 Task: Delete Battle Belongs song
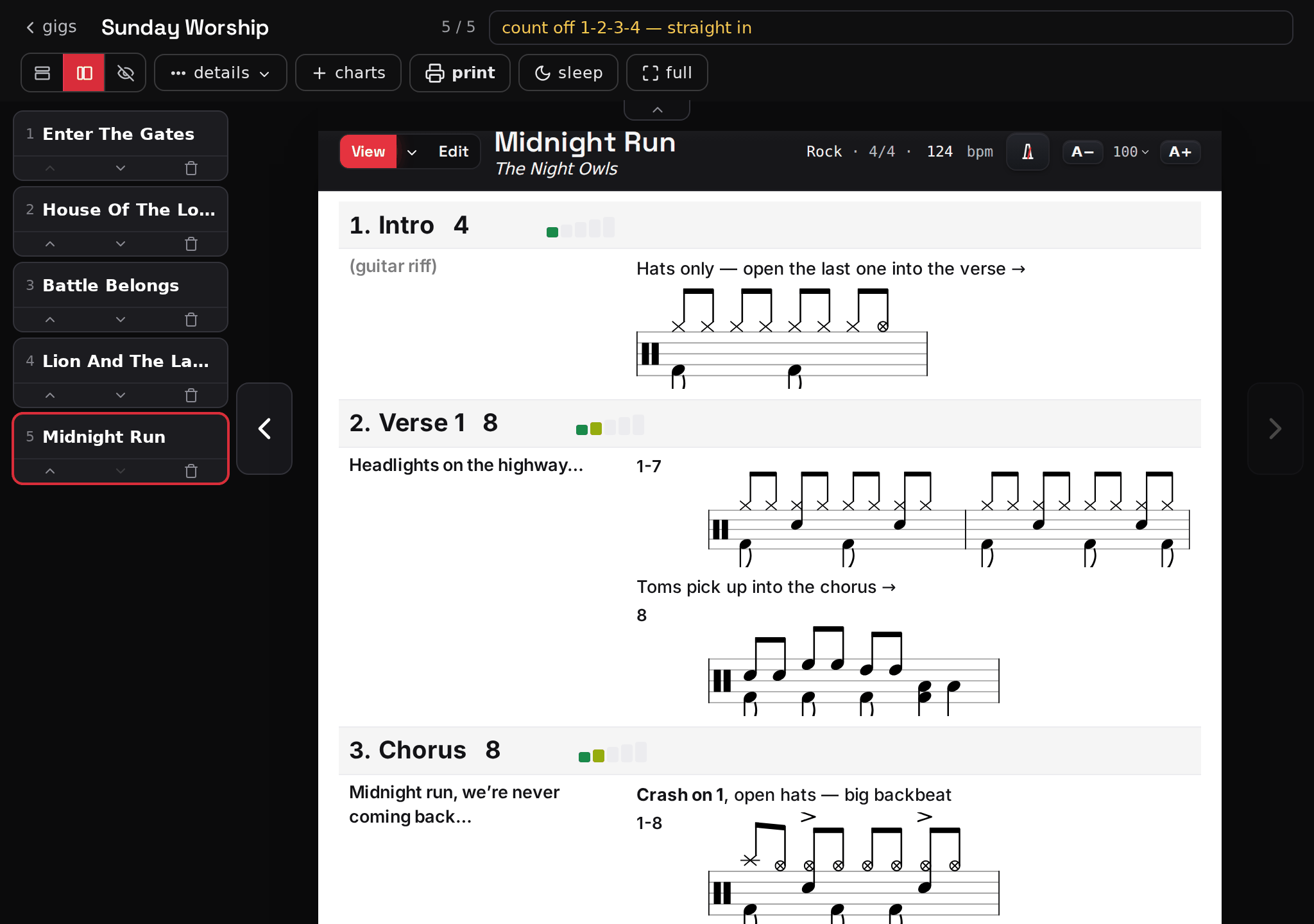(191, 320)
